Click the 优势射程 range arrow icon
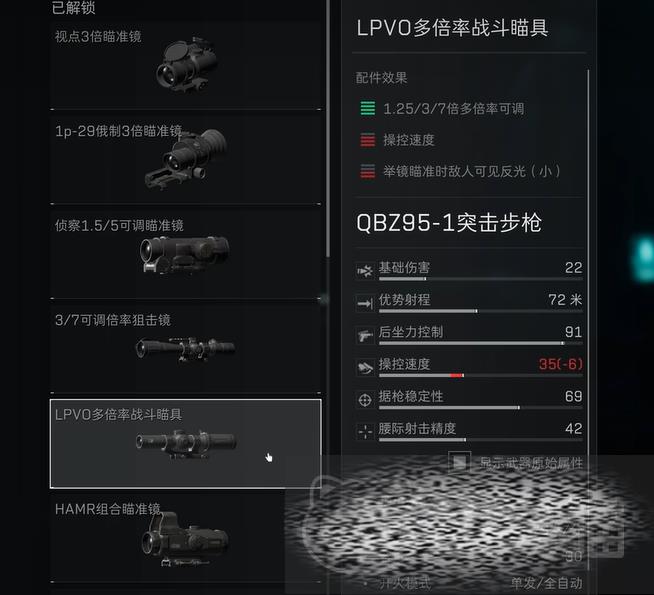 pyautogui.click(x=365, y=303)
